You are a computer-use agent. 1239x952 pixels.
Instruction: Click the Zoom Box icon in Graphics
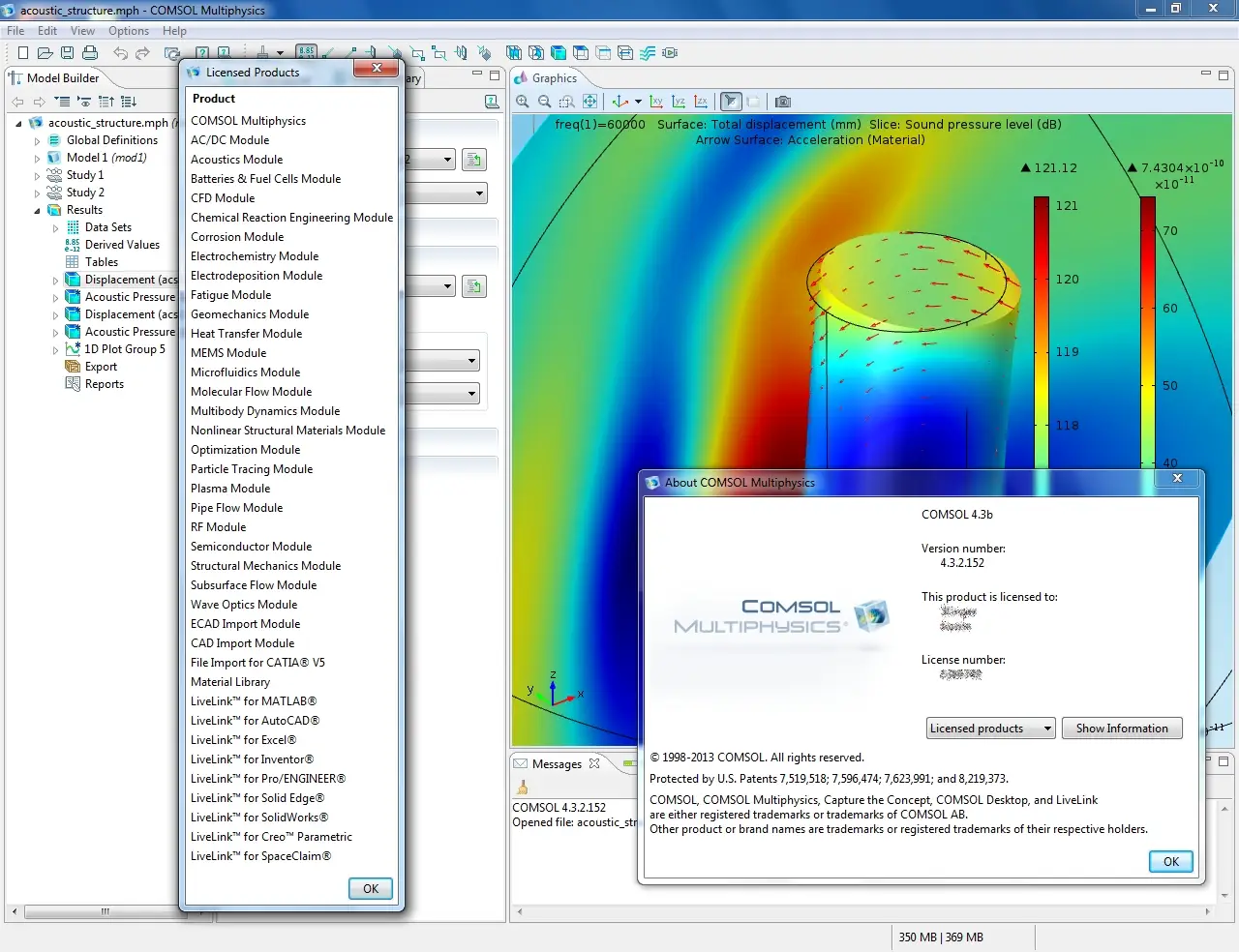pos(567,102)
